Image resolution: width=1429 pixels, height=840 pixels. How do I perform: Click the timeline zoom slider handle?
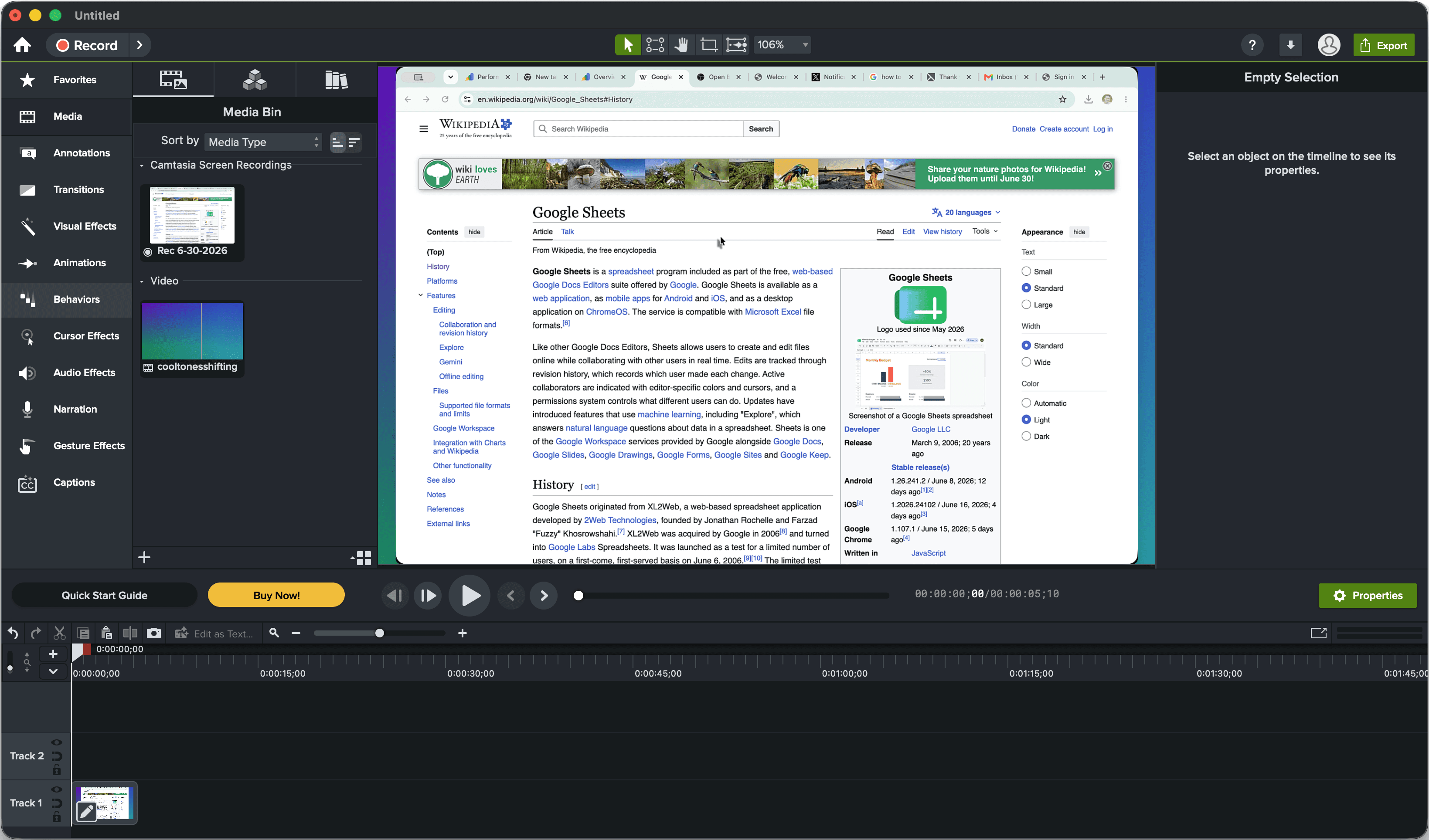(x=379, y=633)
